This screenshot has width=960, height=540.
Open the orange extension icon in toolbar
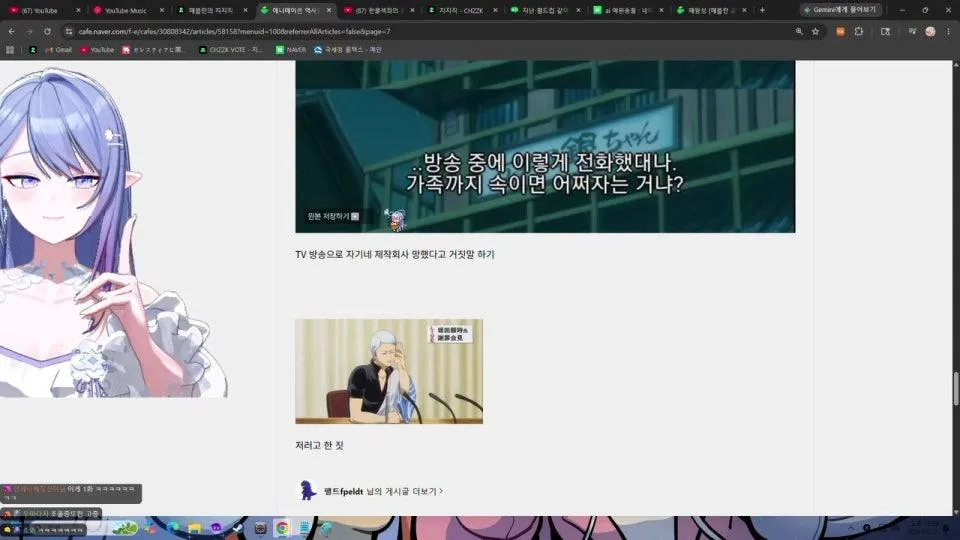pyautogui.click(x=840, y=31)
